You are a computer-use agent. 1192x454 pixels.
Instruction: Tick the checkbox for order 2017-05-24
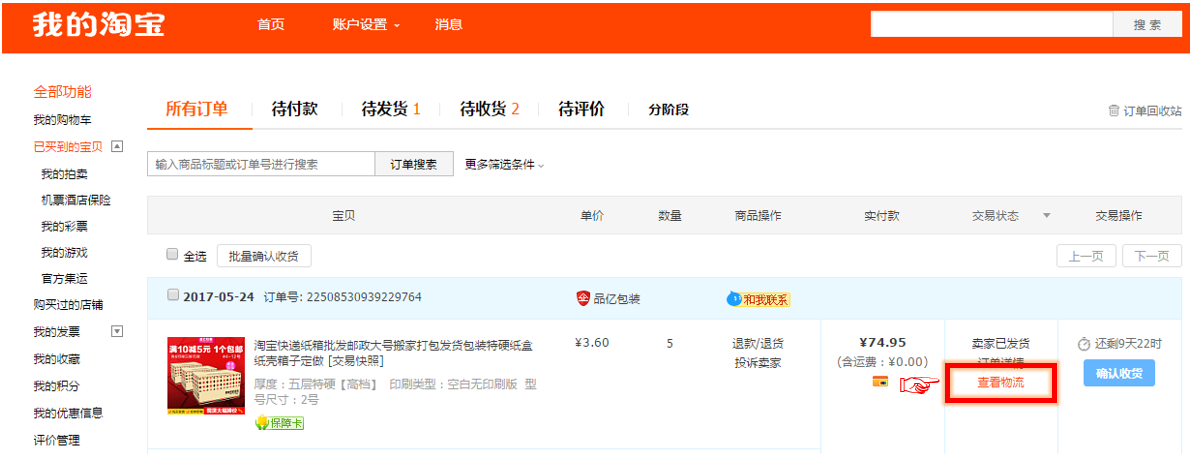[173, 295]
